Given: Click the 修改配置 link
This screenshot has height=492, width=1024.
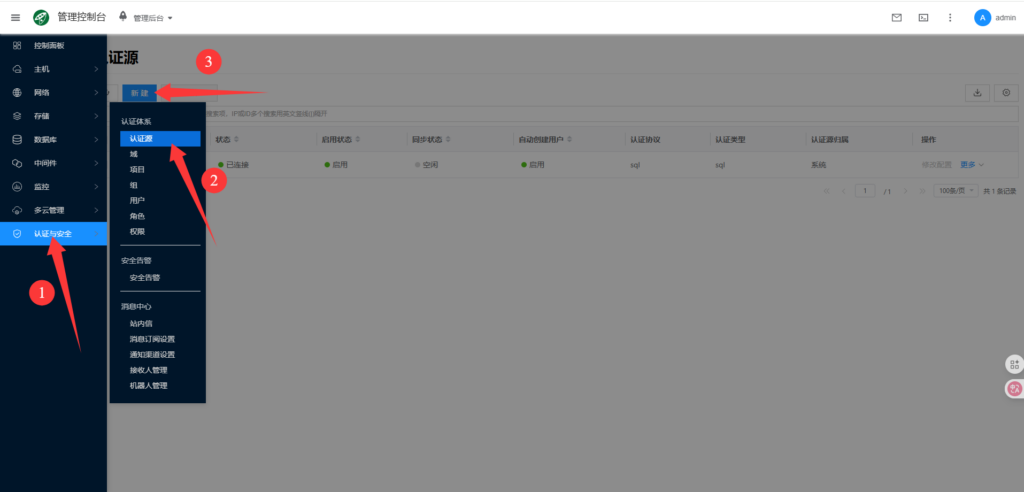Looking at the screenshot, I should (x=937, y=164).
